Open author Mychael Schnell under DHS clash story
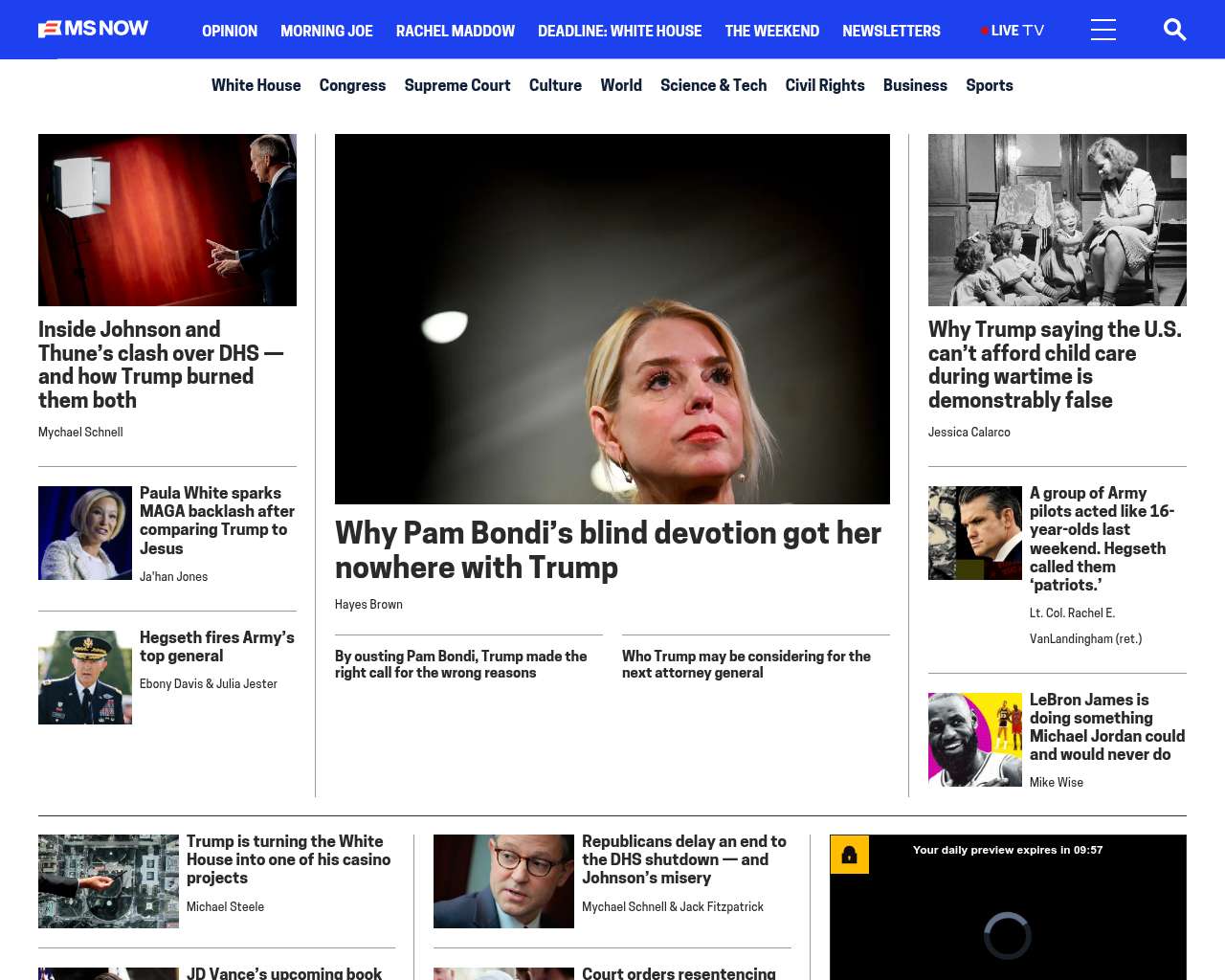 80,433
